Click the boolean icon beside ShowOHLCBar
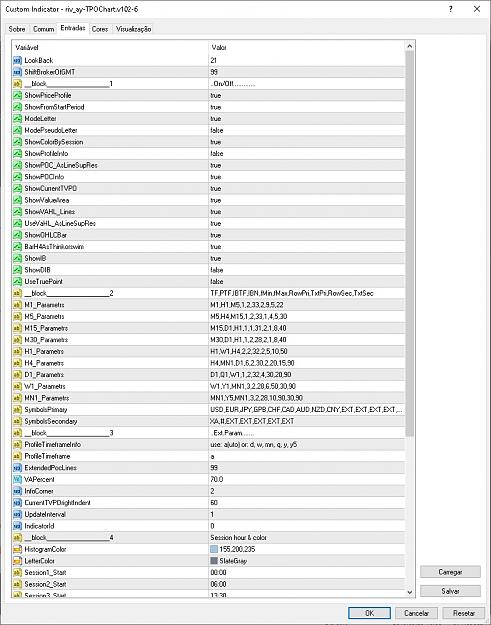The image size is (491, 625). [17, 235]
